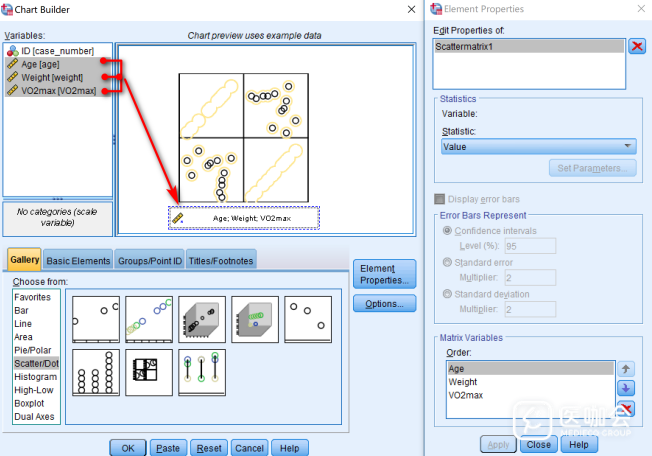Enable Display error bars checkbox

(x=440, y=198)
